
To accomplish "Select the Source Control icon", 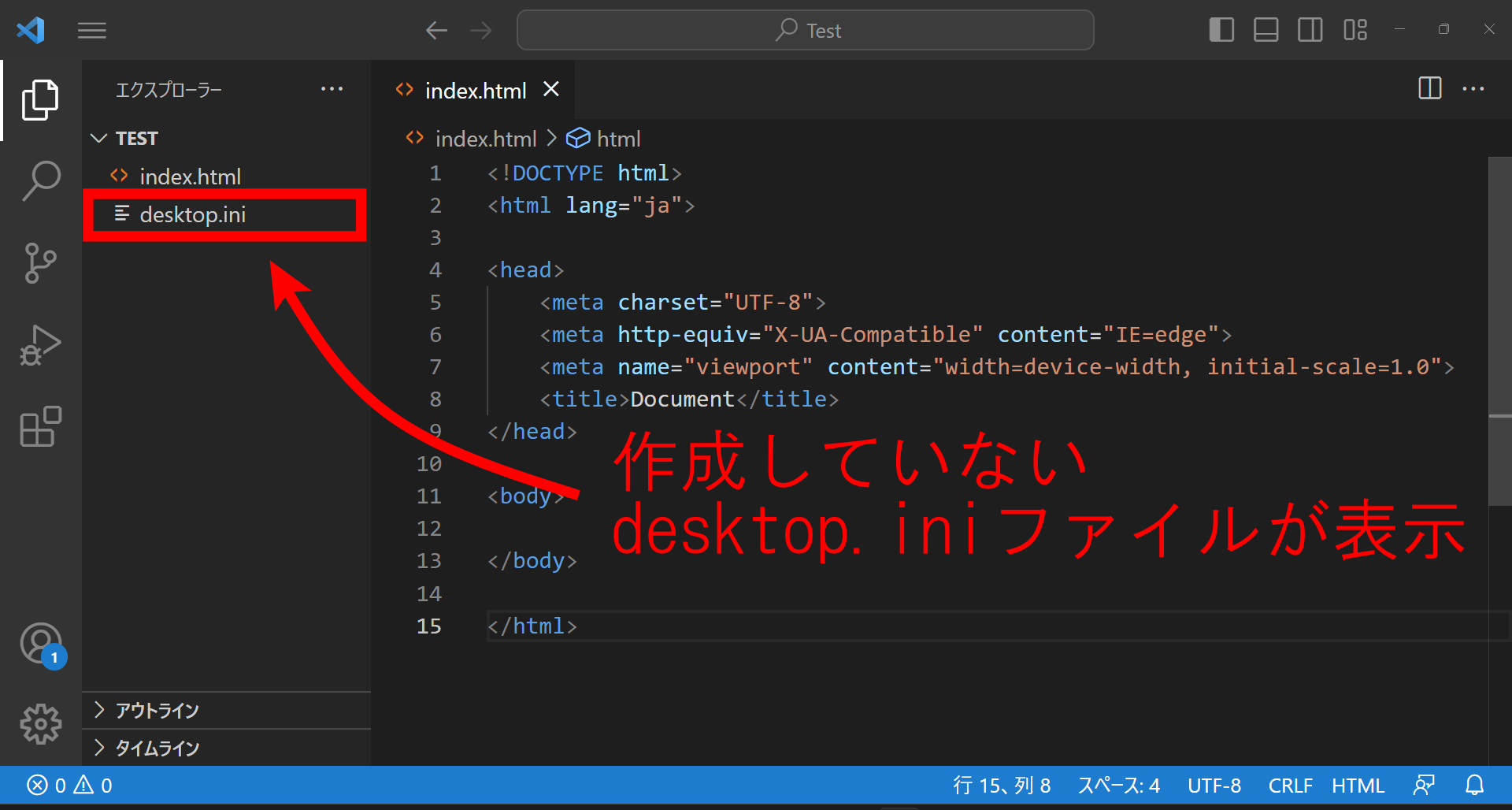I will [x=40, y=263].
